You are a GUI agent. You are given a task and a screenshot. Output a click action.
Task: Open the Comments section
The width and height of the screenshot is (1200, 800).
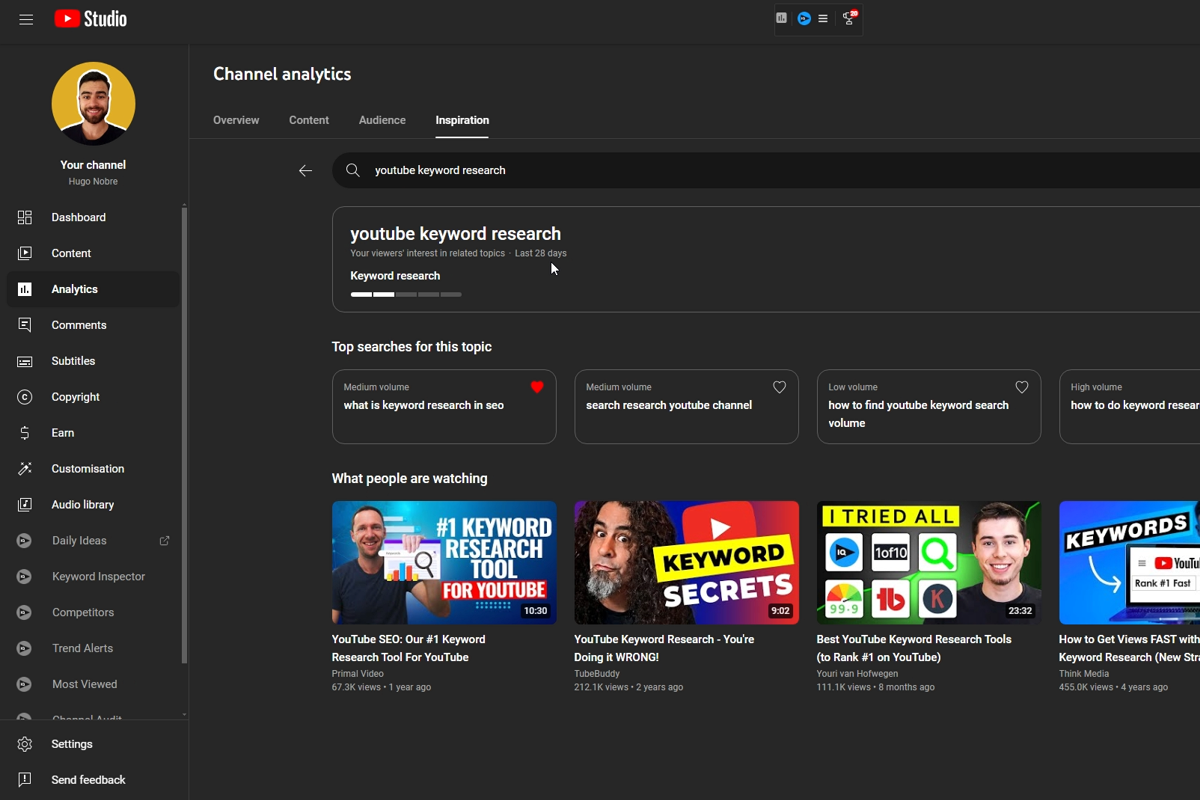coord(78,324)
